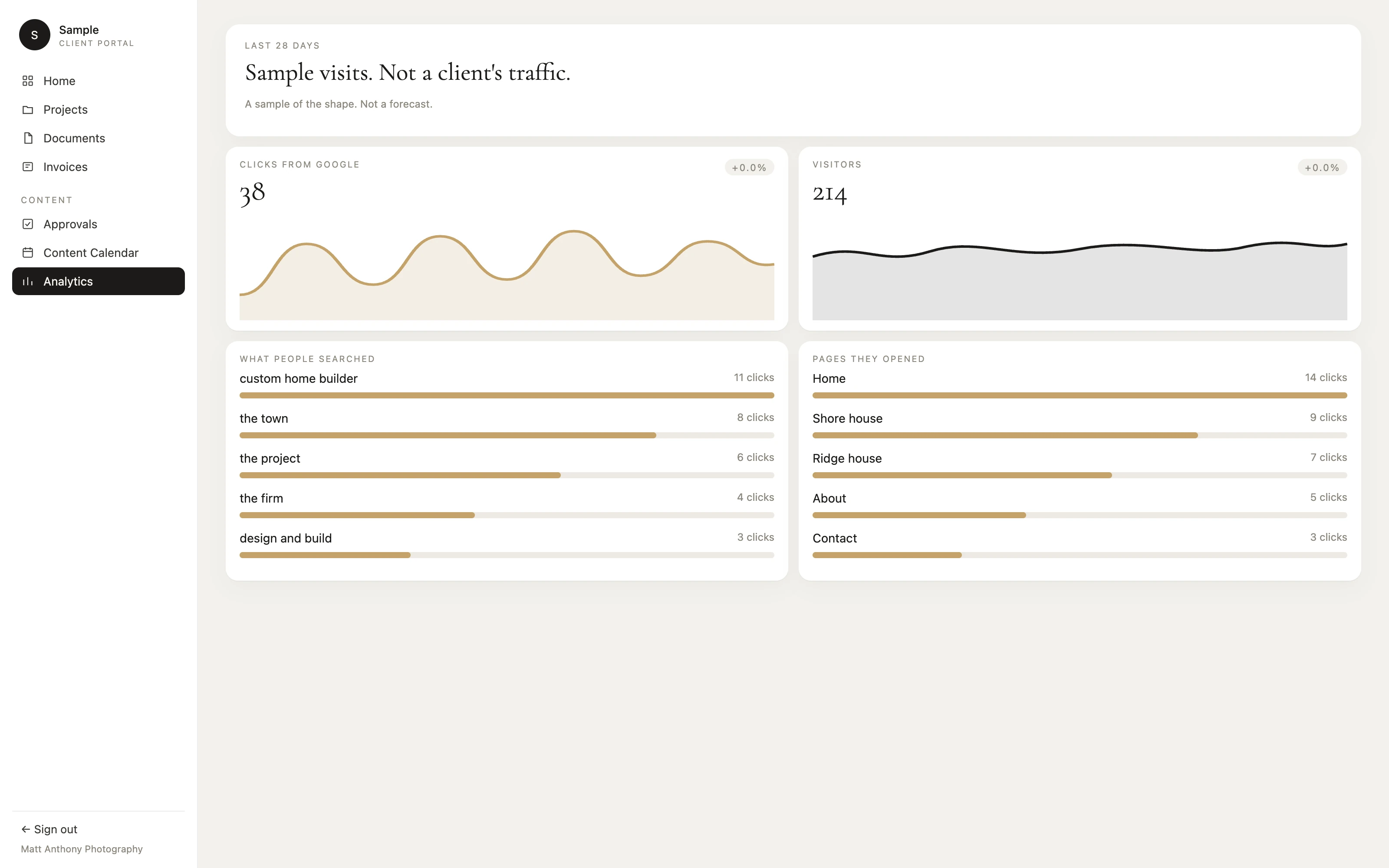The image size is (1389, 868).
Task: Click the 'the town' search term
Action: tap(264, 418)
